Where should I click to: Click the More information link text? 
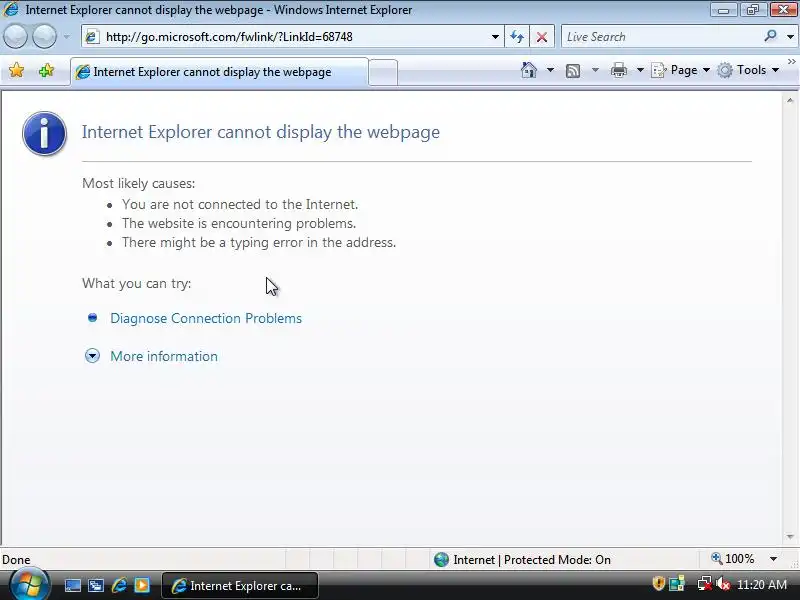[164, 356]
